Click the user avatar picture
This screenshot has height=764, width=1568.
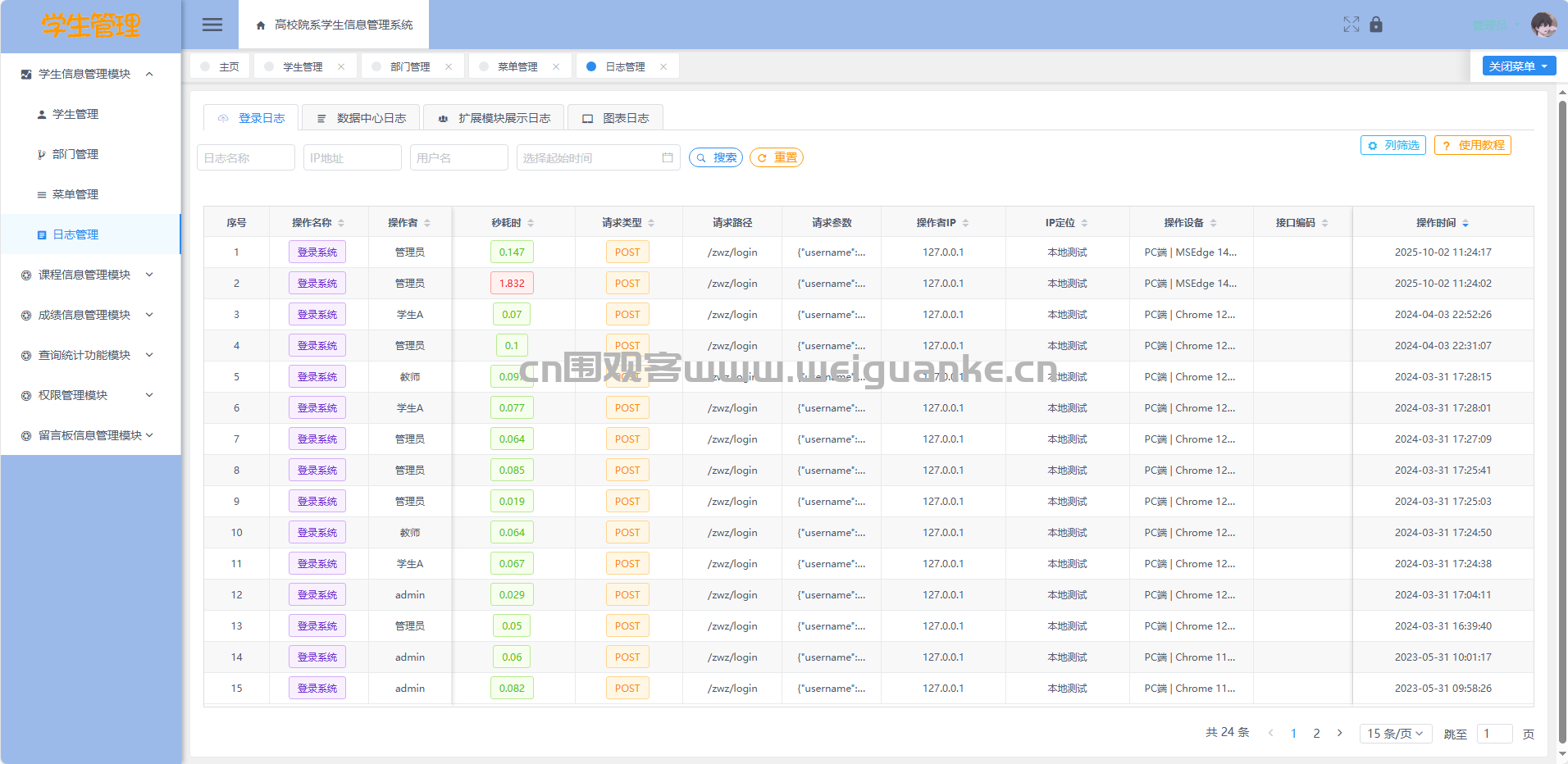1543,25
